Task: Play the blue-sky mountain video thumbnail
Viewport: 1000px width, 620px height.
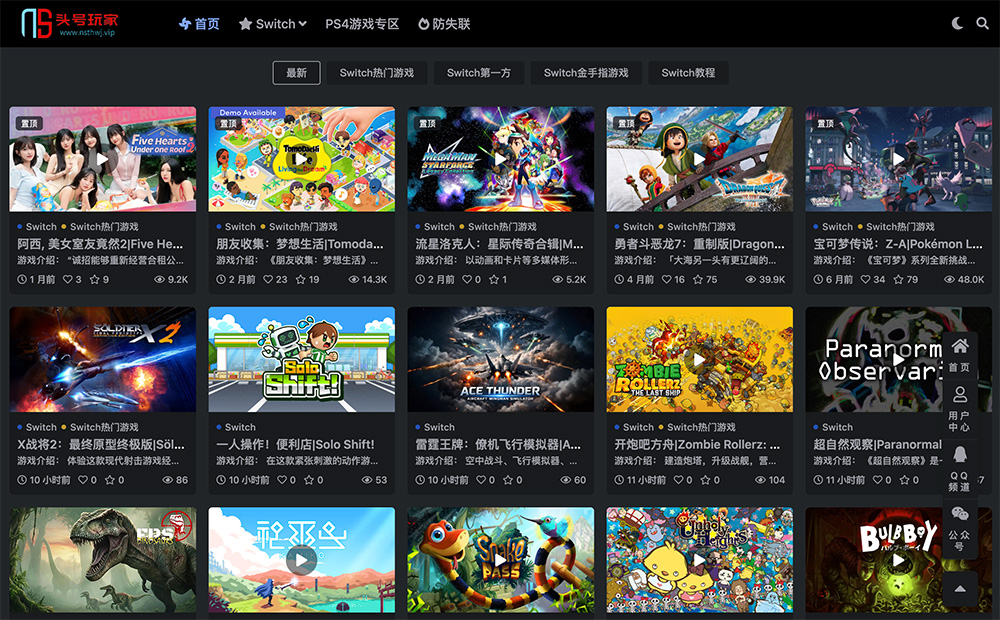Action: (x=302, y=559)
